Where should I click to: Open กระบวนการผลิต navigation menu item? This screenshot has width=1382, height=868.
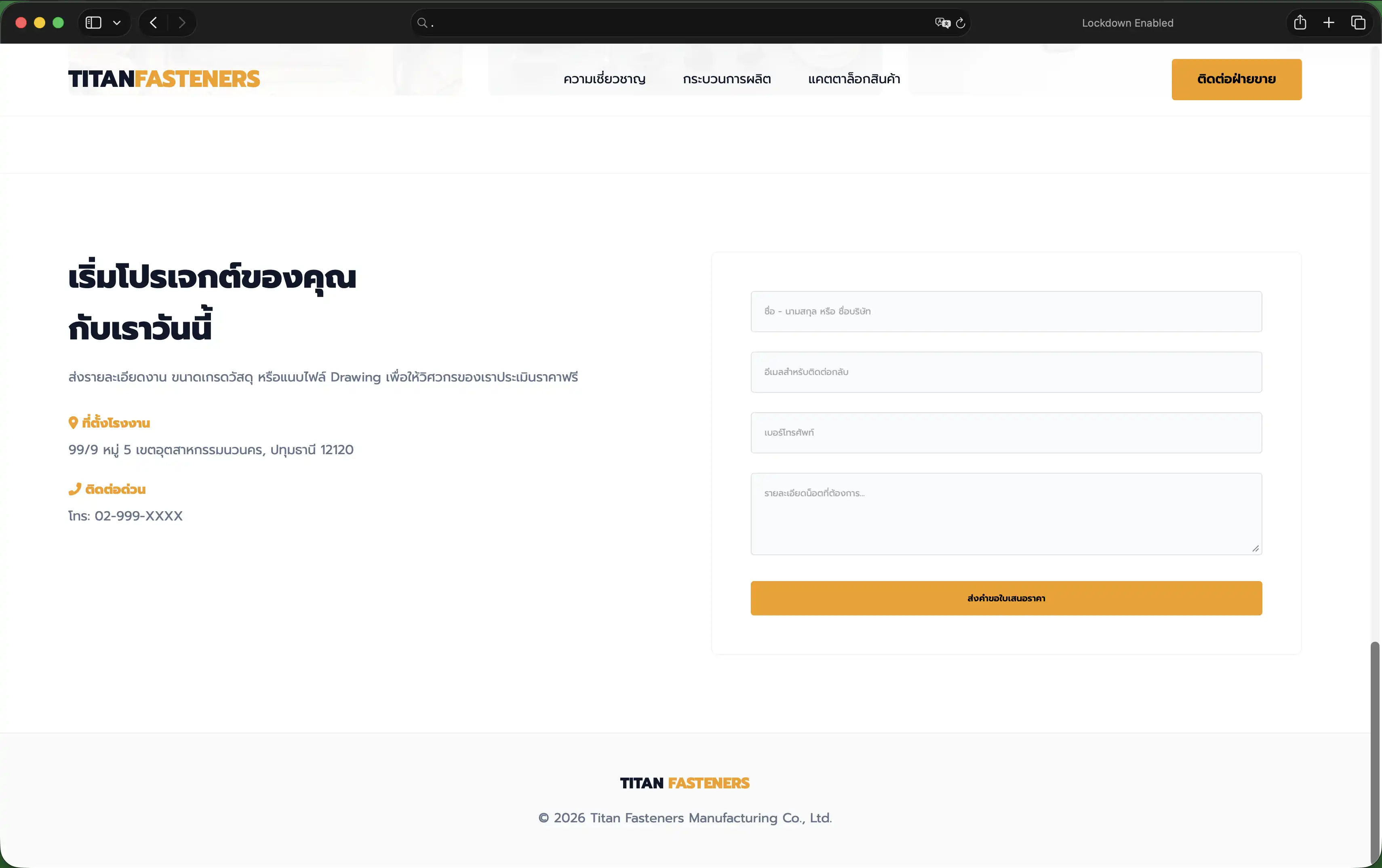[x=727, y=79]
